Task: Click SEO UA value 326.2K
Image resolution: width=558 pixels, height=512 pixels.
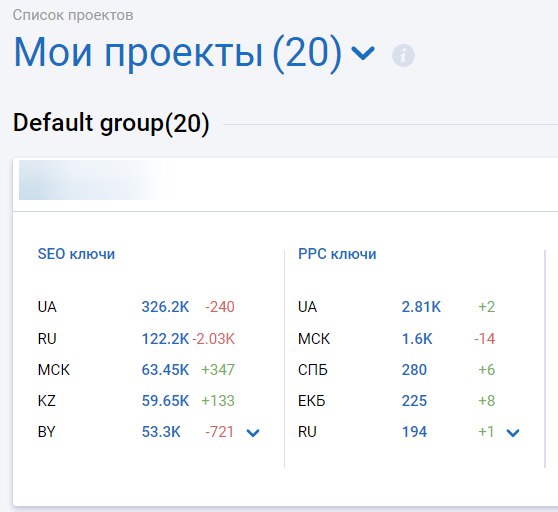Action: [165, 307]
